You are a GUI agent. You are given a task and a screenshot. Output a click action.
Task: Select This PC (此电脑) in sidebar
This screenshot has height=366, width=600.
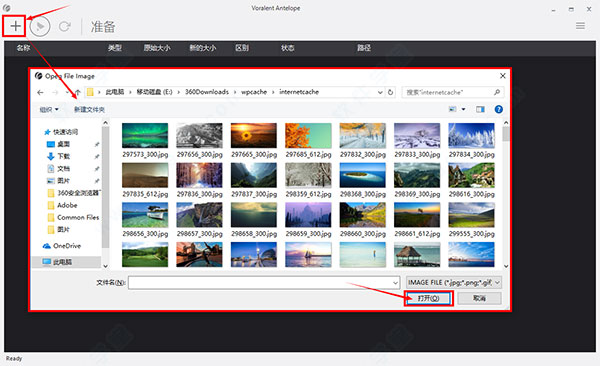point(57,262)
